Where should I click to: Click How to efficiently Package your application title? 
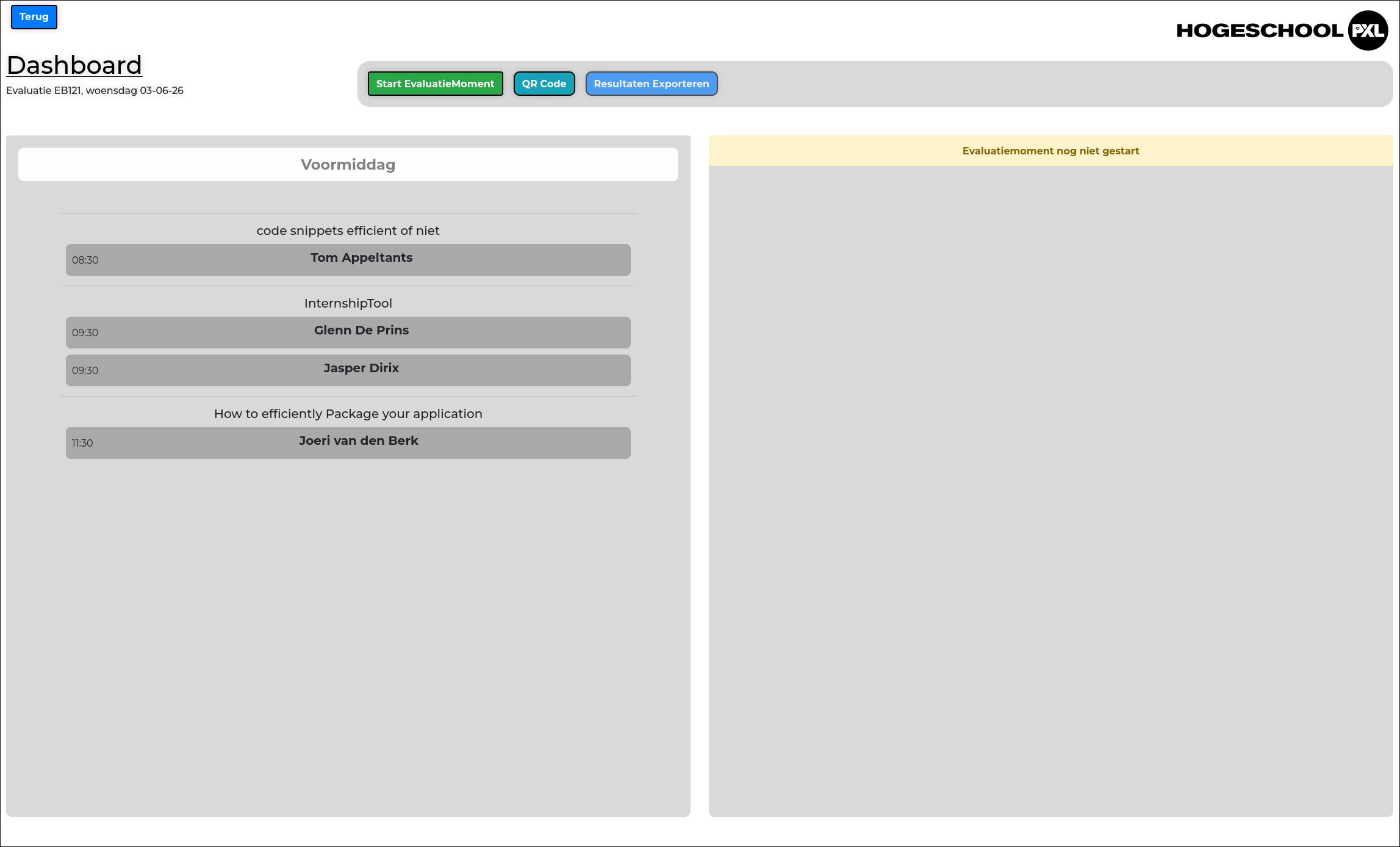pos(348,414)
